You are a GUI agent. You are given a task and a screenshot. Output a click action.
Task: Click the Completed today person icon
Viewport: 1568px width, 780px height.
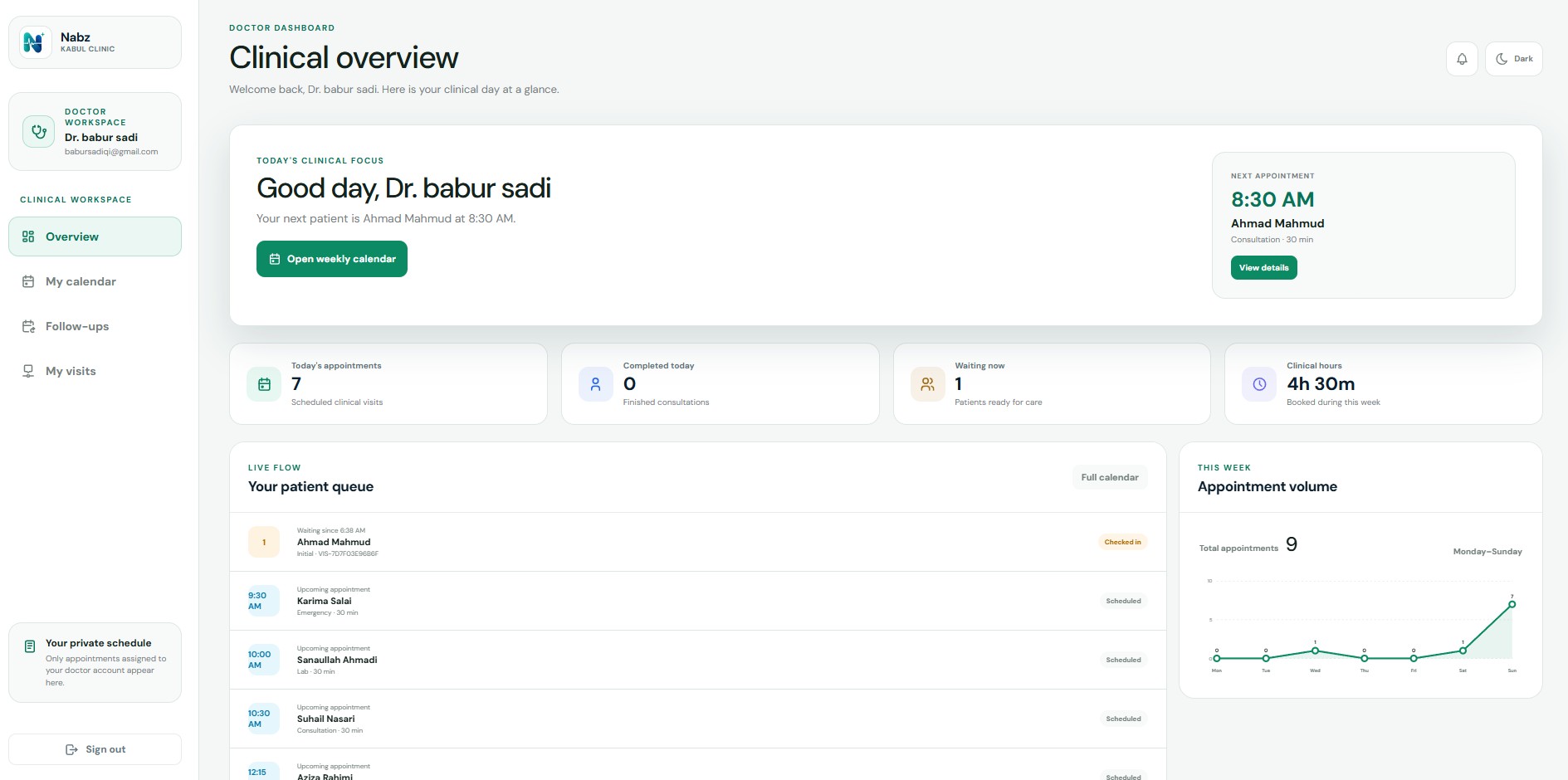(x=595, y=384)
